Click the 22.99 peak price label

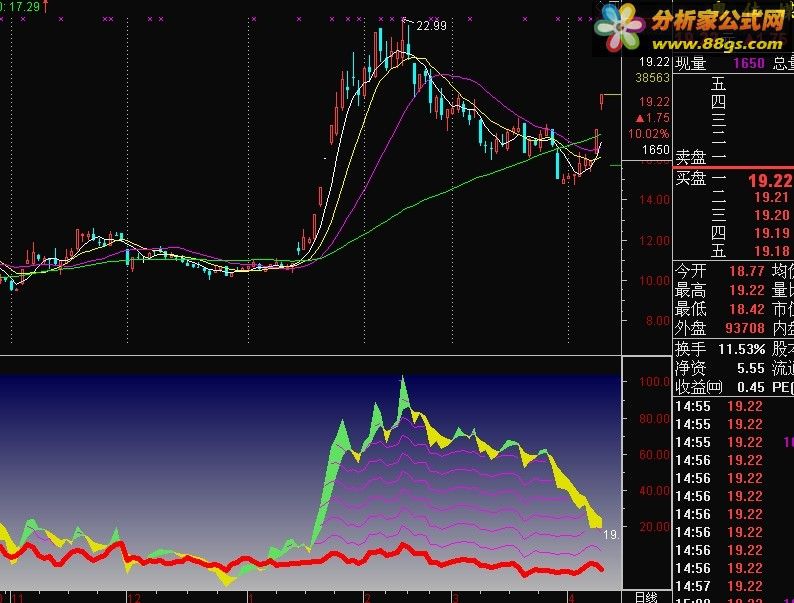pyautogui.click(x=431, y=26)
